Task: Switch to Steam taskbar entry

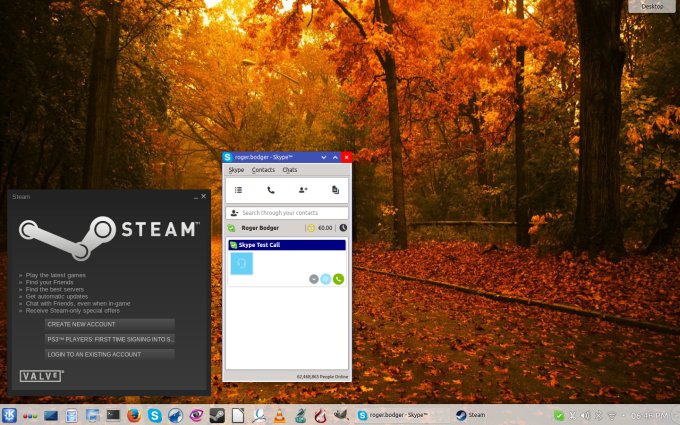Action: [x=471, y=415]
